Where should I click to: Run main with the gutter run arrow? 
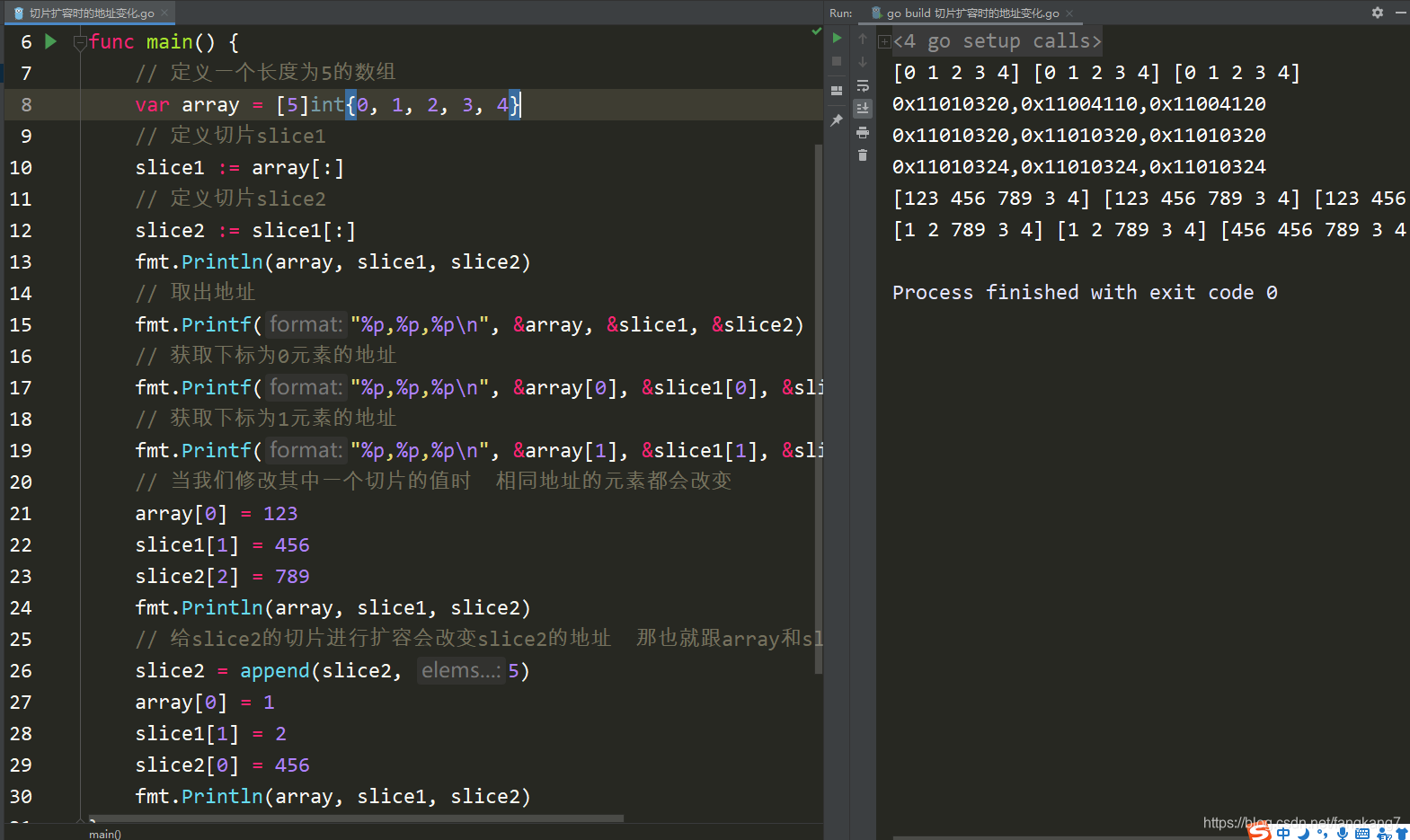51,41
